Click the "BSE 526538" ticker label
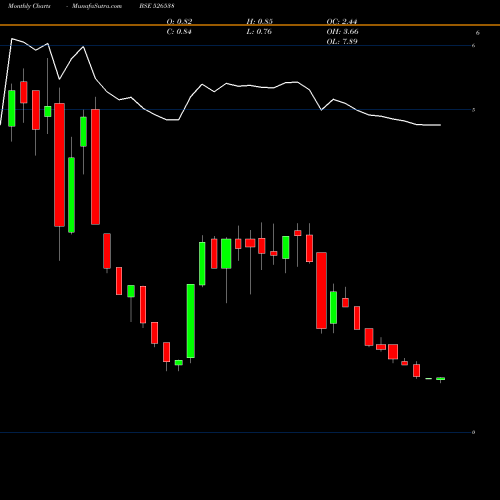The width and height of the screenshot is (500, 500). [x=157, y=6]
